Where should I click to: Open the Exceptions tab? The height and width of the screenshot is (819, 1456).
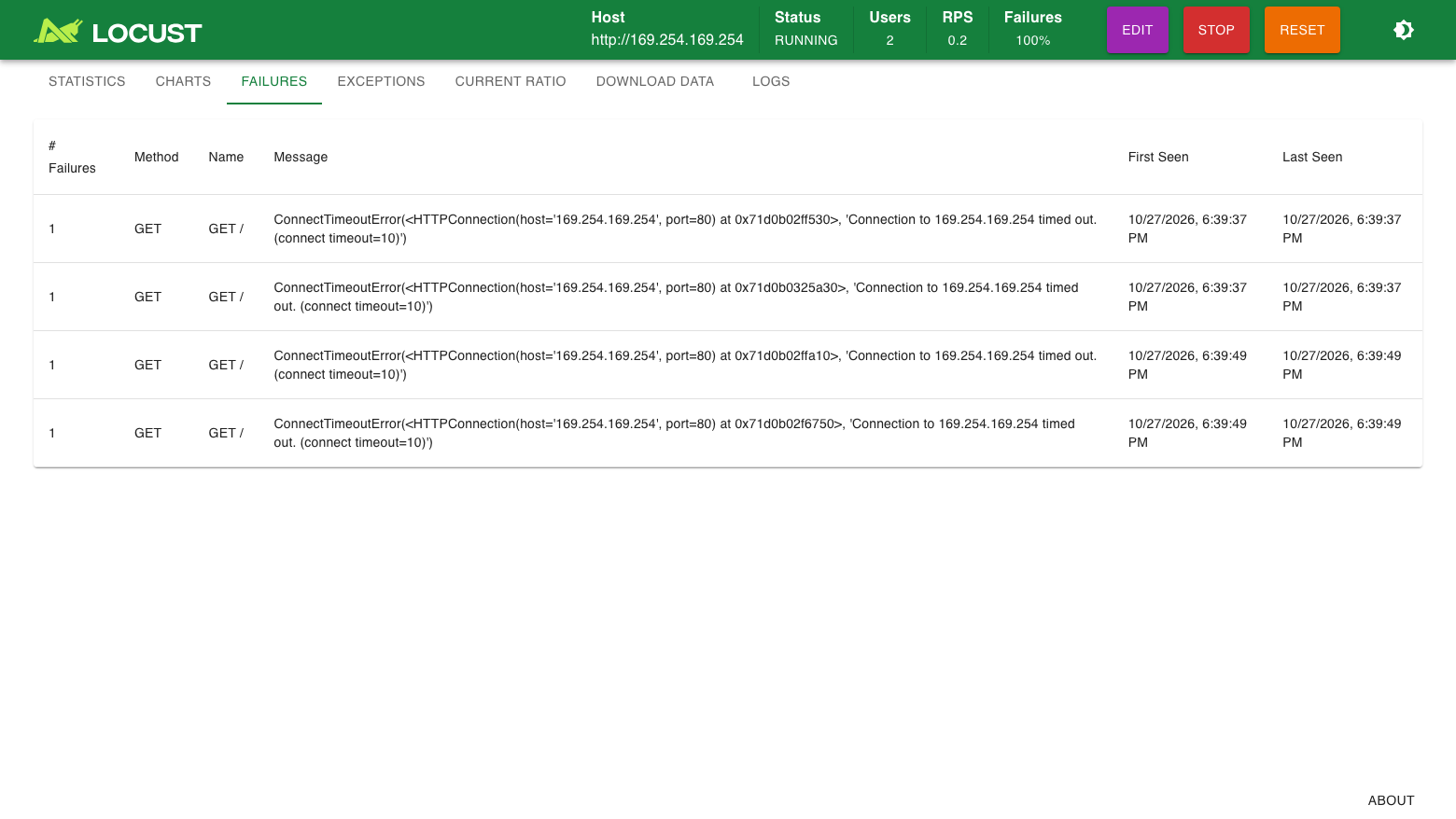pyautogui.click(x=381, y=81)
